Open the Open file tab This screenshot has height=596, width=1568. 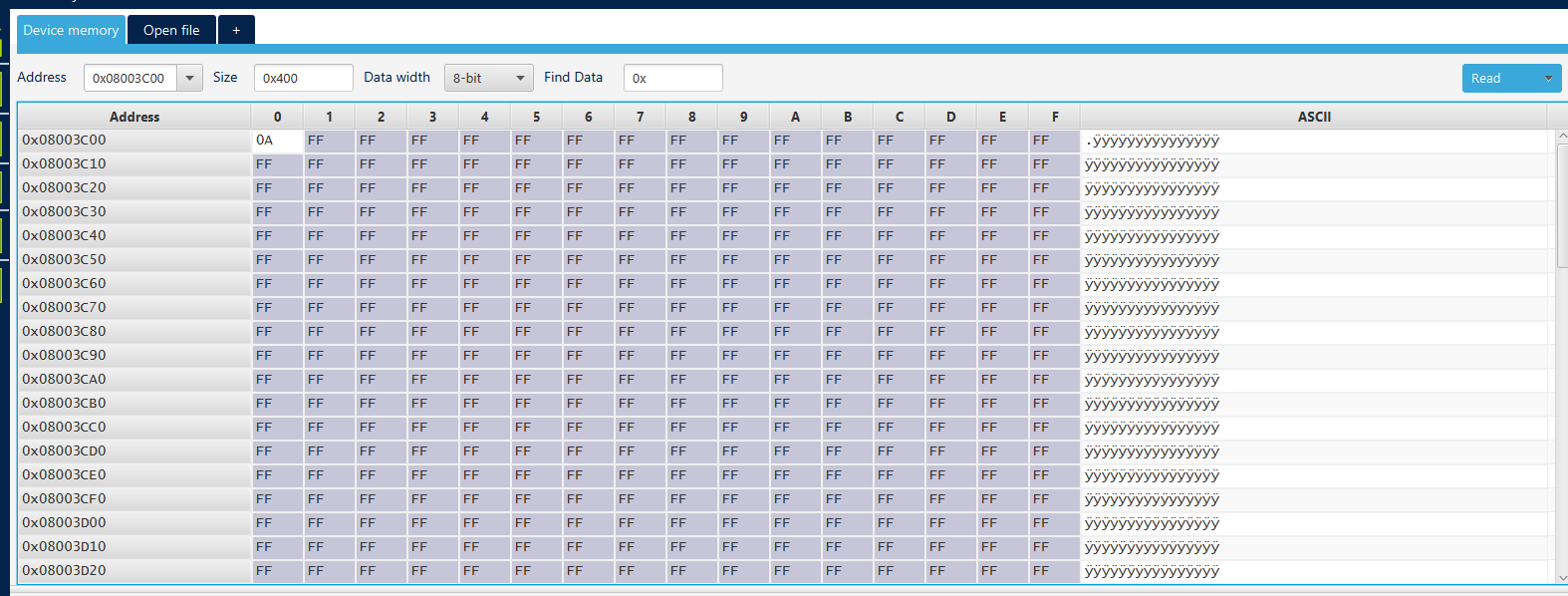tap(171, 30)
